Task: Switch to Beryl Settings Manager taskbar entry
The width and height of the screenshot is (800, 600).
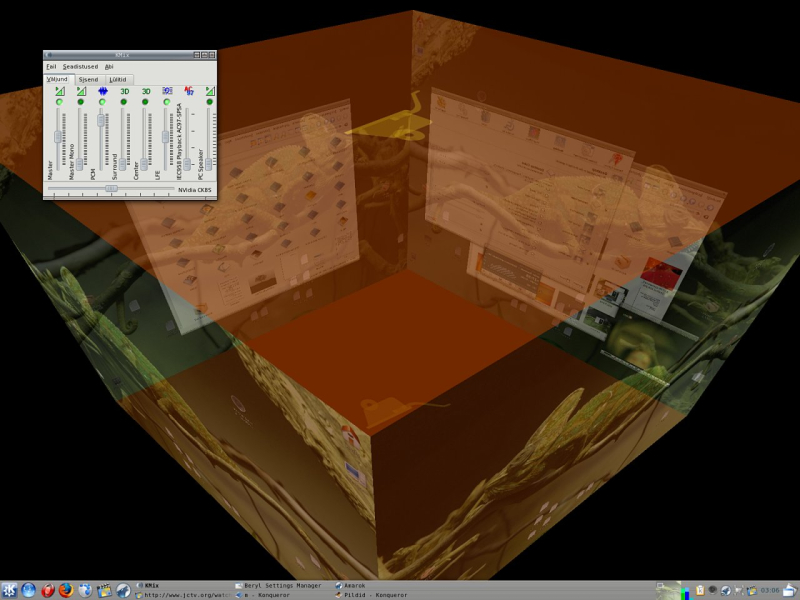Action: (282, 586)
